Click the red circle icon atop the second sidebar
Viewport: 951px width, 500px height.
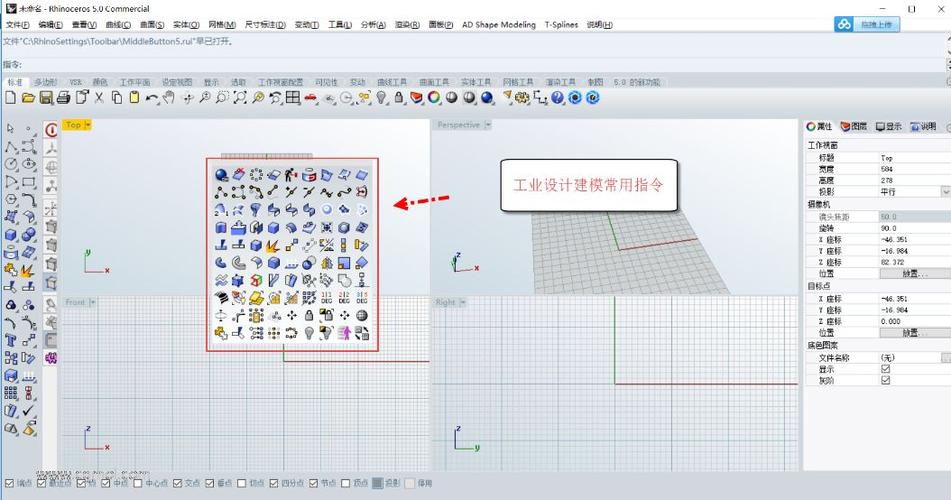(51, 129)
